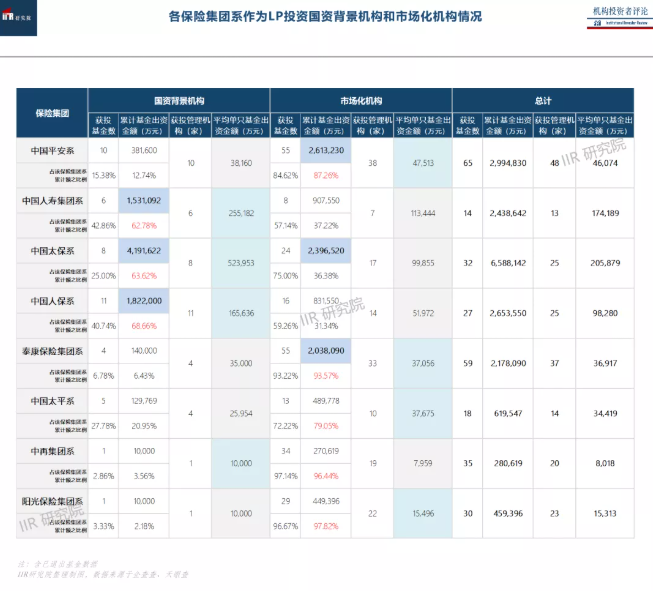Click the 保险集团 column header
Image resolution: width=653 pixels, height=591 pixels.
pos(52,113)
